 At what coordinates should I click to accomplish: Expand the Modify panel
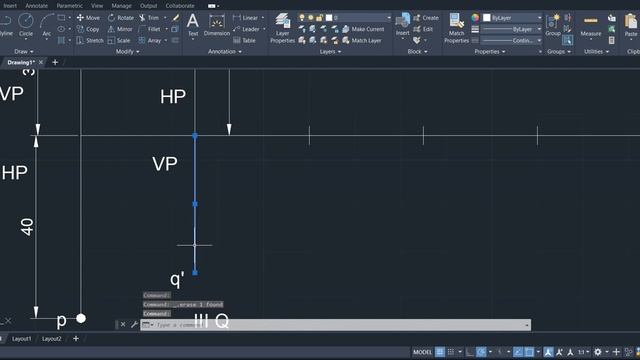(x=127, y=51)
